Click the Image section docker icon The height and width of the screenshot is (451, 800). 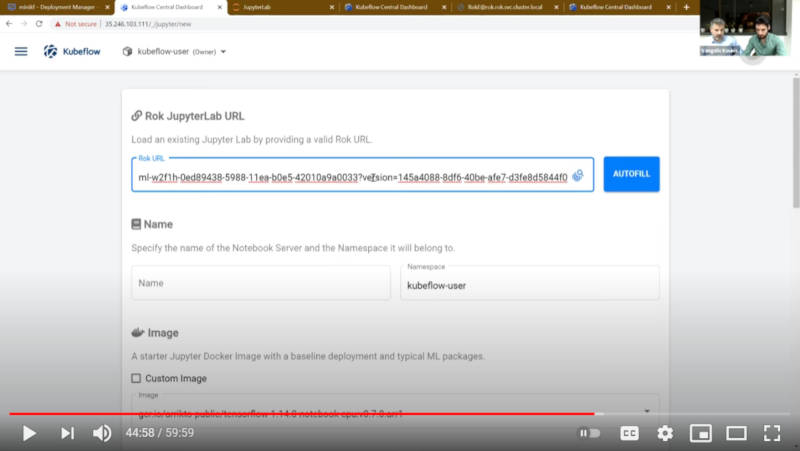138,333
